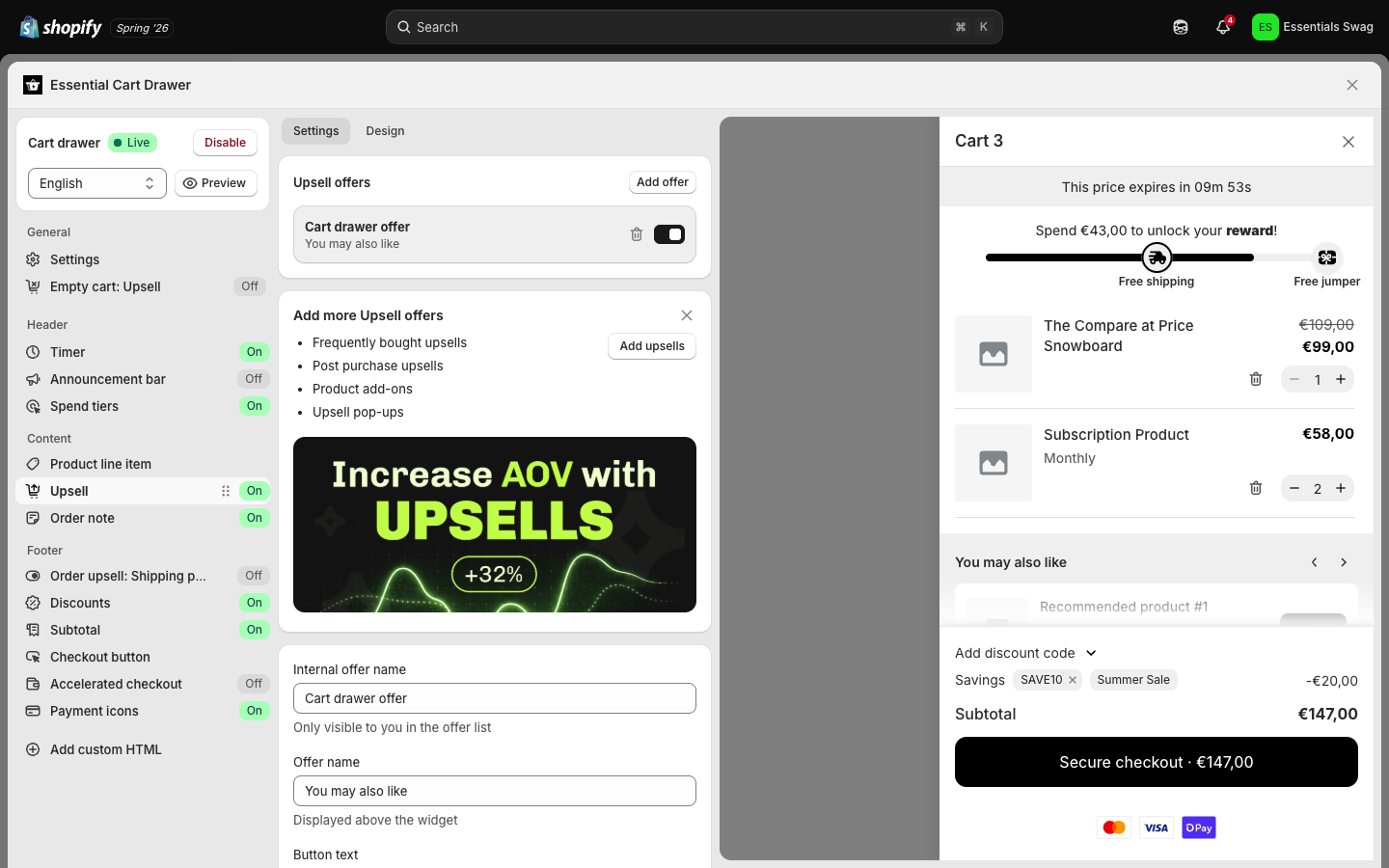Click the Essential Cart Drawer app icon
Image resolution: width=1389 pixels, height=868 pixels.
33,85
